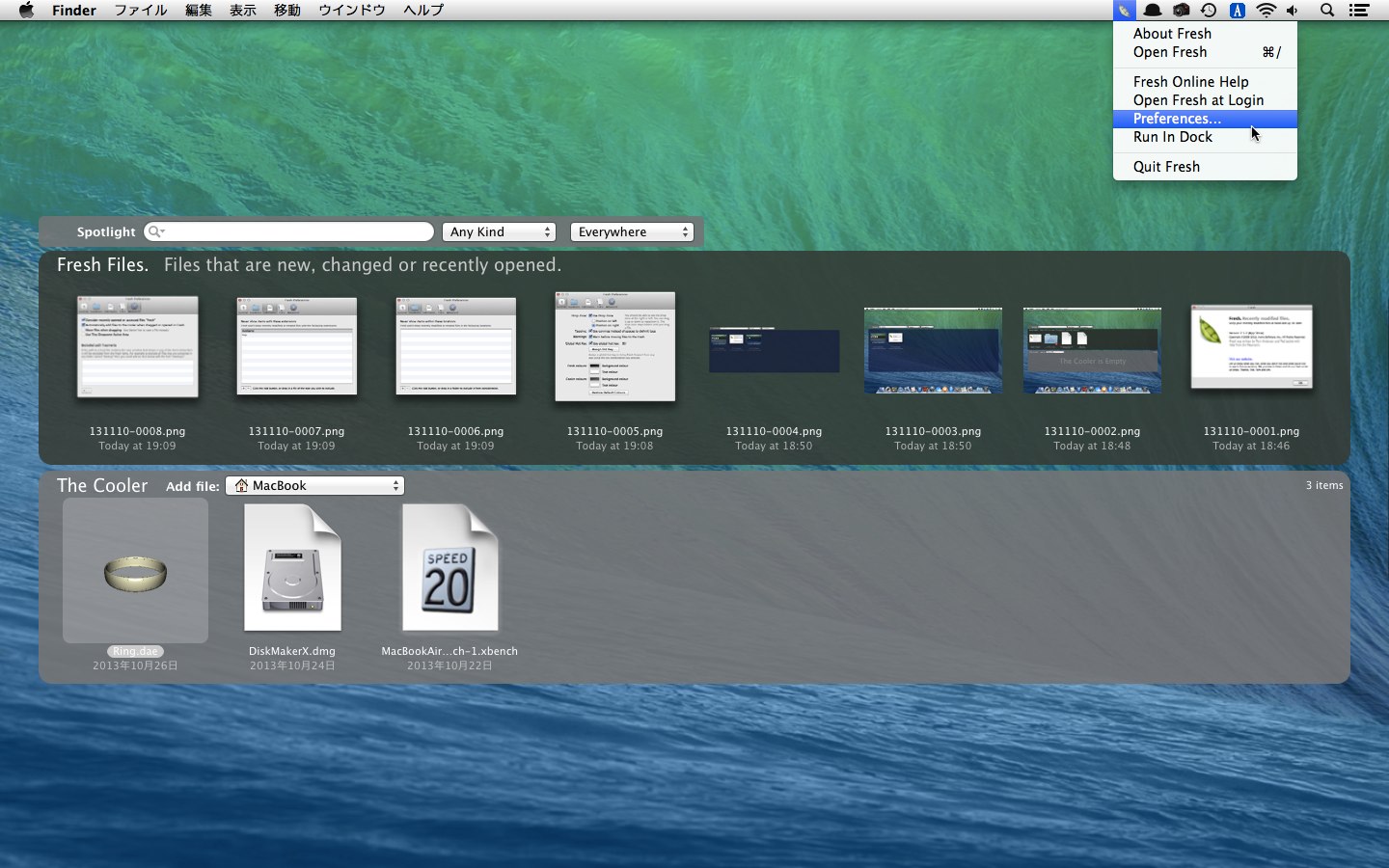Select the Ring.dae file in The Cooler

135,572
